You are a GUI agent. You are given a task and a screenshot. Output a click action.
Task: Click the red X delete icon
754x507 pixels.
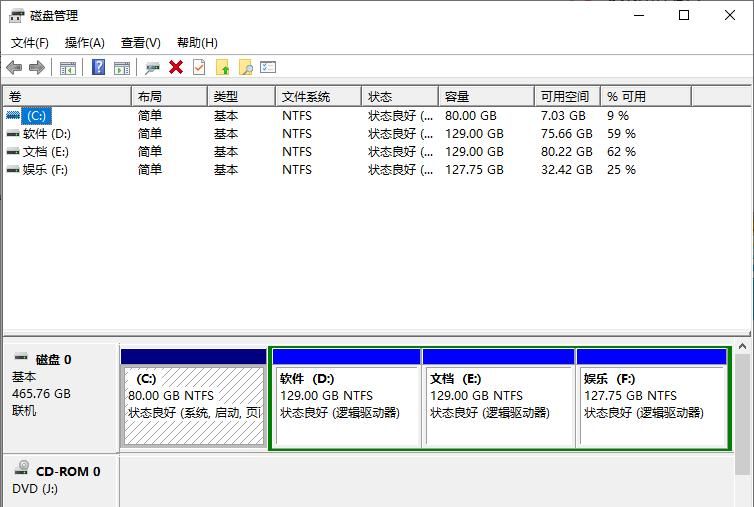pos(176,67)
